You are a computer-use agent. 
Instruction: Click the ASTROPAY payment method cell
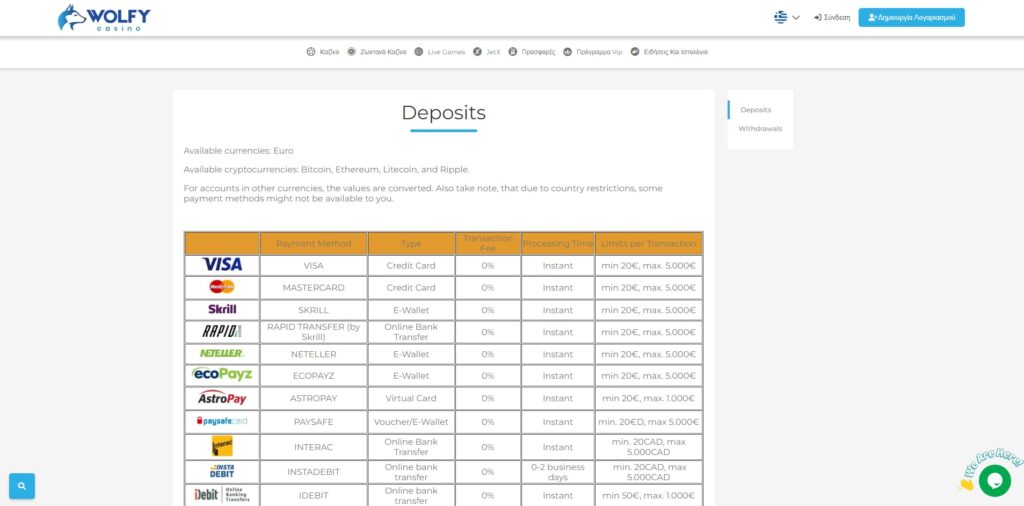pos(313,398)
